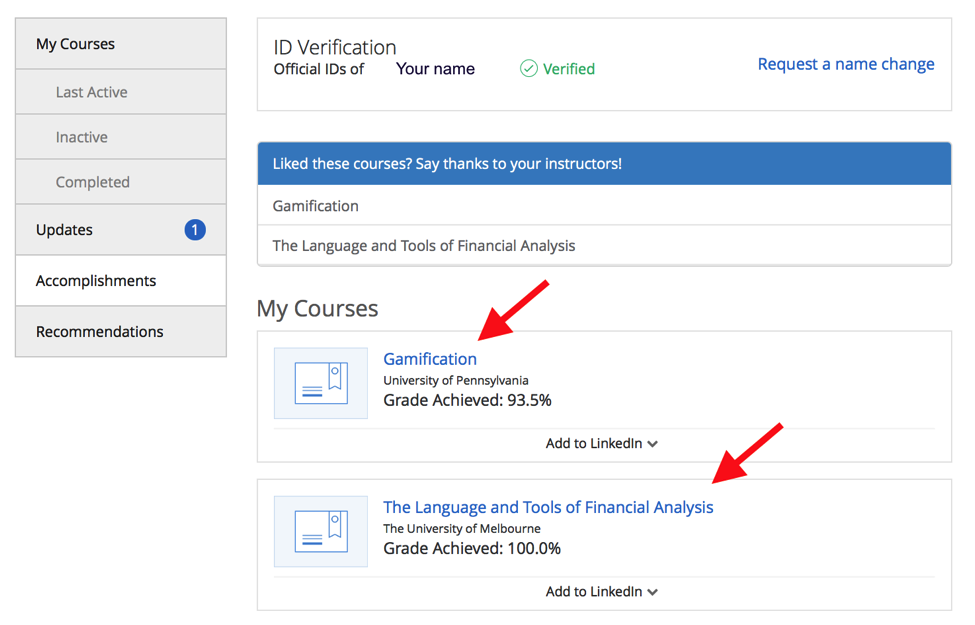Open the Updates sidebar item

pyautogui.click(x=65, y=230)
